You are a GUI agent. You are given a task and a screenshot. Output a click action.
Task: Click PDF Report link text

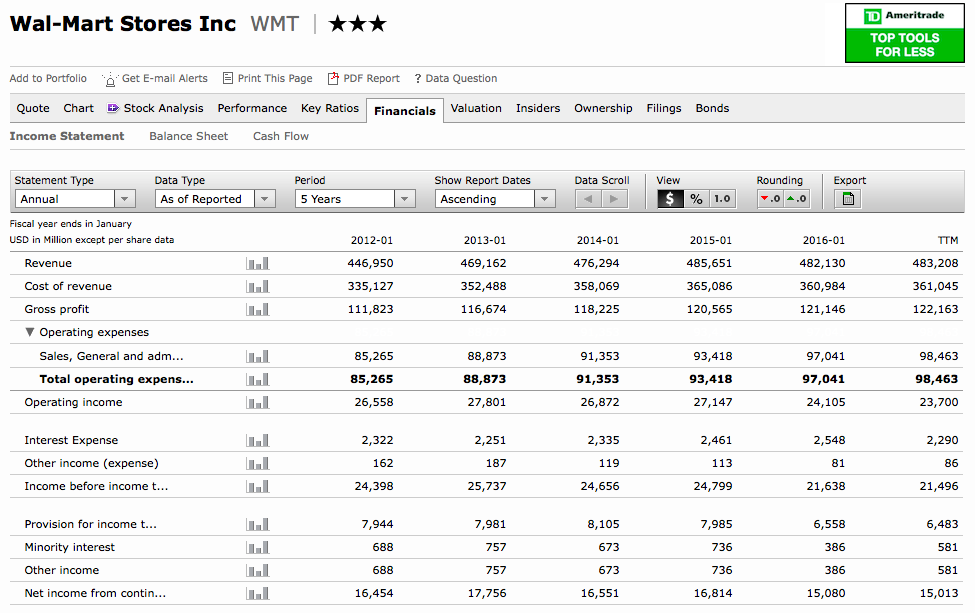(x=371, y=78)
